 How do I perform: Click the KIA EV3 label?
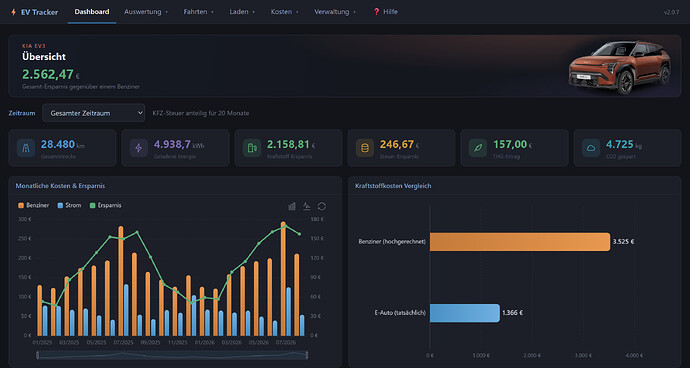pos(34,46)
